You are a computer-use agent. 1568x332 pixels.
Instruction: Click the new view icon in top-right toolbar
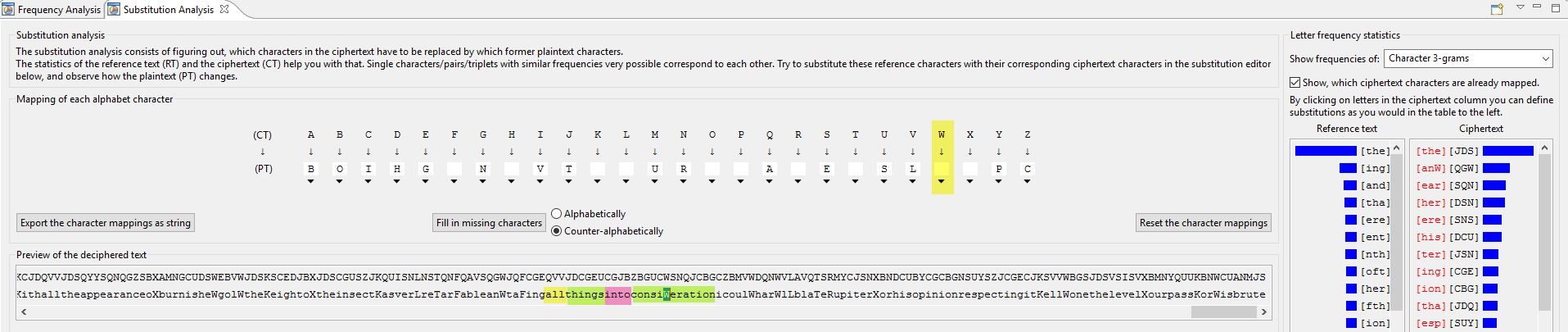point(1497,9)
